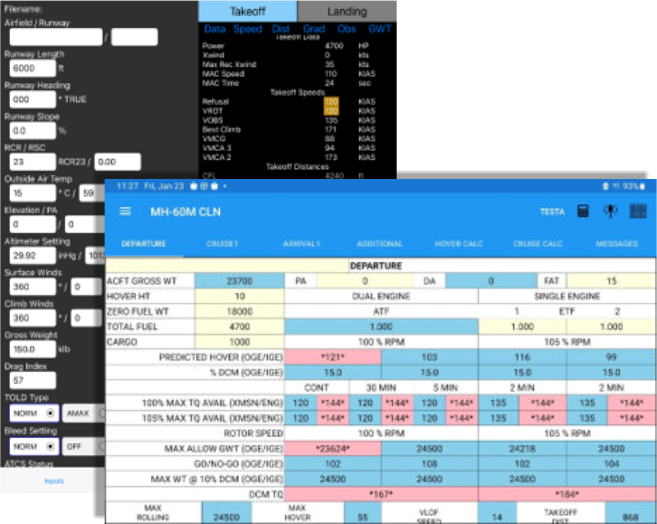Select OFF option under Bleed Setting
Viewport: 657px width, 524px height.
(83, 447)
